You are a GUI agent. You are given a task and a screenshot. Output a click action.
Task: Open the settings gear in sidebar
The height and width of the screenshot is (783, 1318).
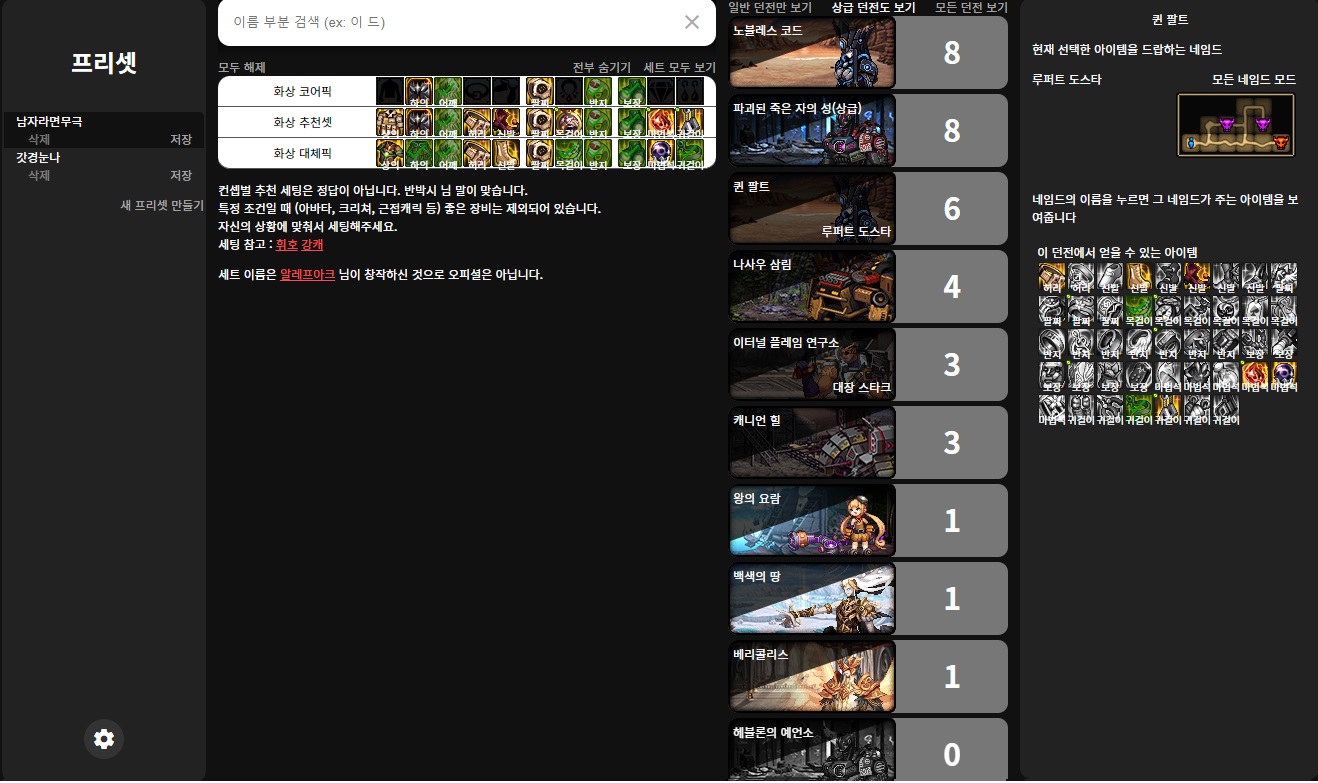click(104, 739)
